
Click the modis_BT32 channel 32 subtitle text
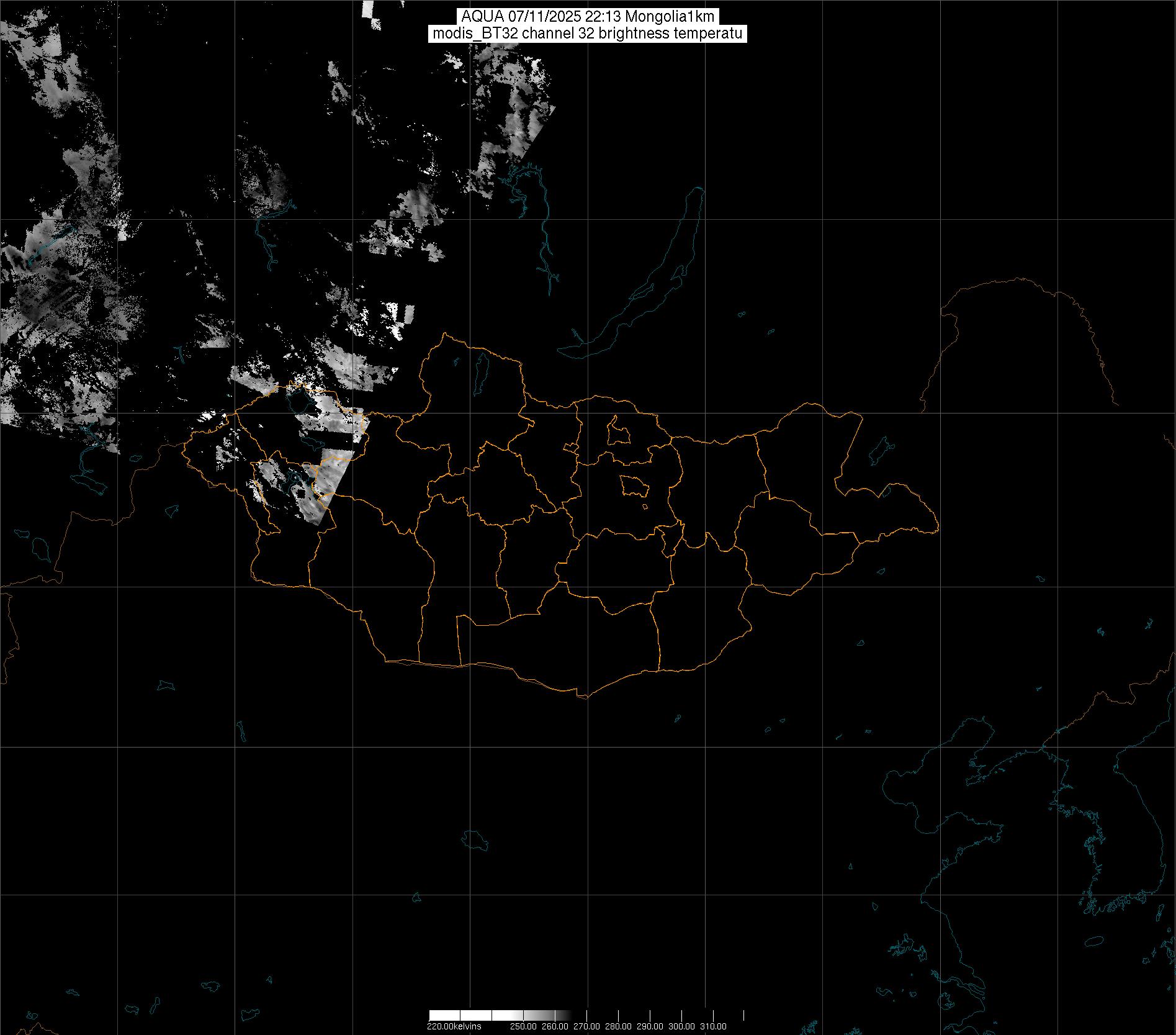coord(588,34)
